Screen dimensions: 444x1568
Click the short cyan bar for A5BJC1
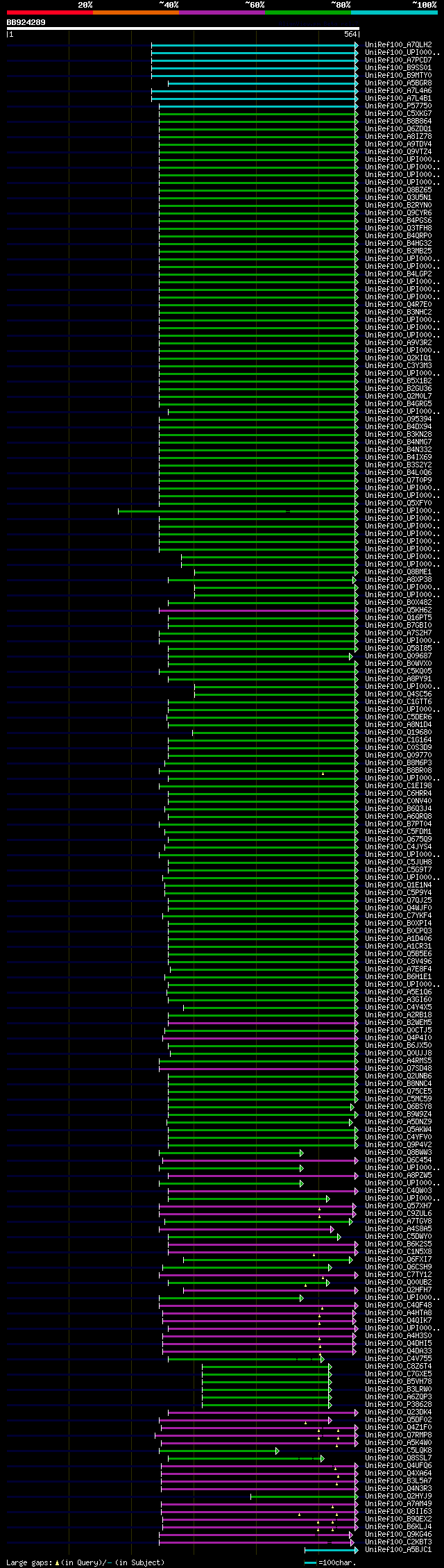coord(332,1550)
